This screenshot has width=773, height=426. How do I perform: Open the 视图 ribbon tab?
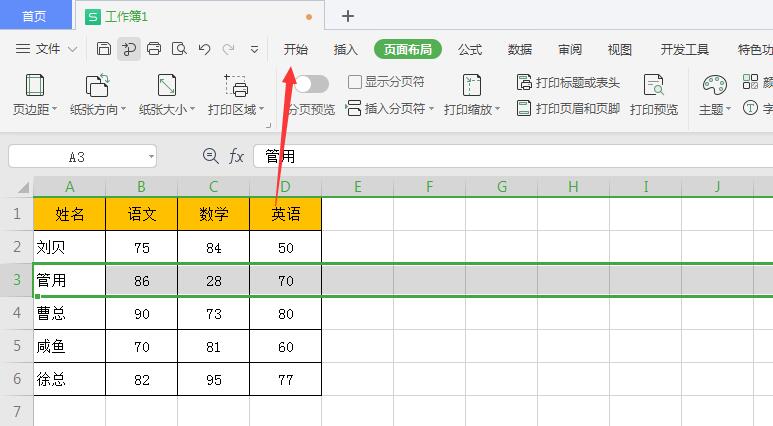[620, 49]
